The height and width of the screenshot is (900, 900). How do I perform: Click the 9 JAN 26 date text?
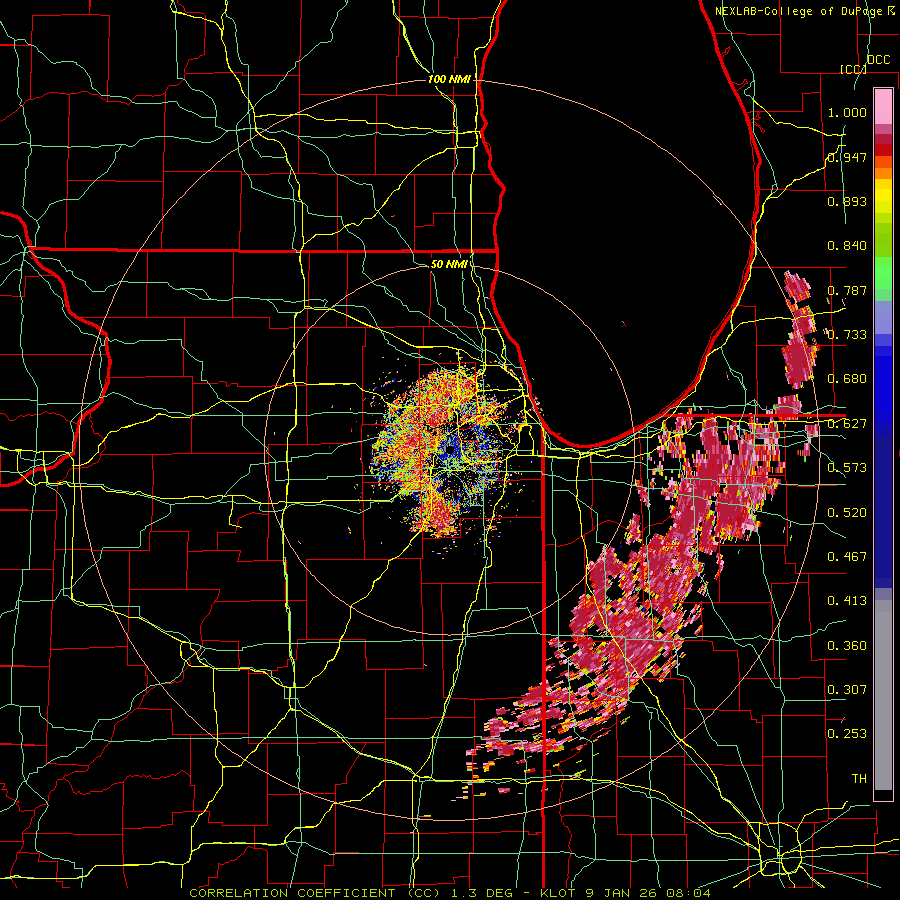click(621, 893)
